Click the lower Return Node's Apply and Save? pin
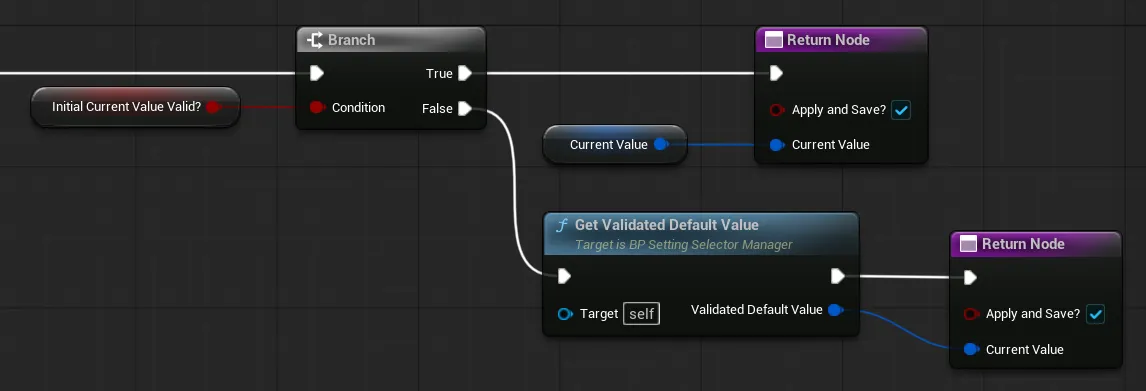This screenshot has height=391, width=1146. point(971,314)
